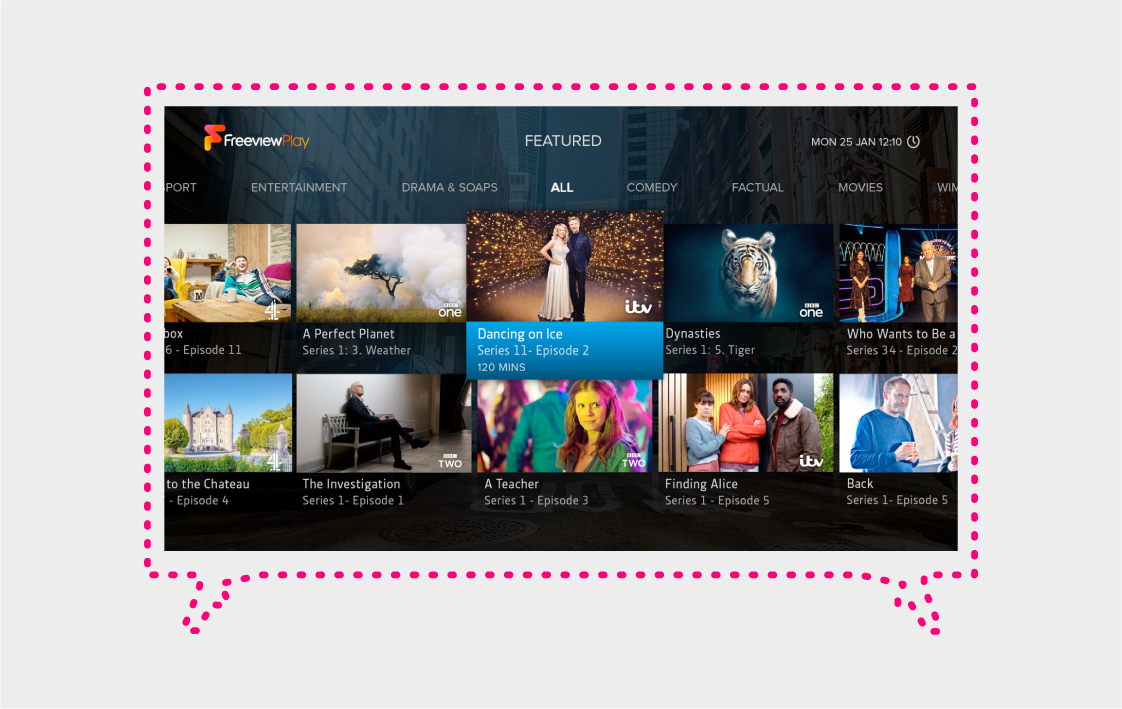Screen dimensions: 1122x709
Task: Open the Dynasties tiger thumbnail
Action: coord(748,273)
